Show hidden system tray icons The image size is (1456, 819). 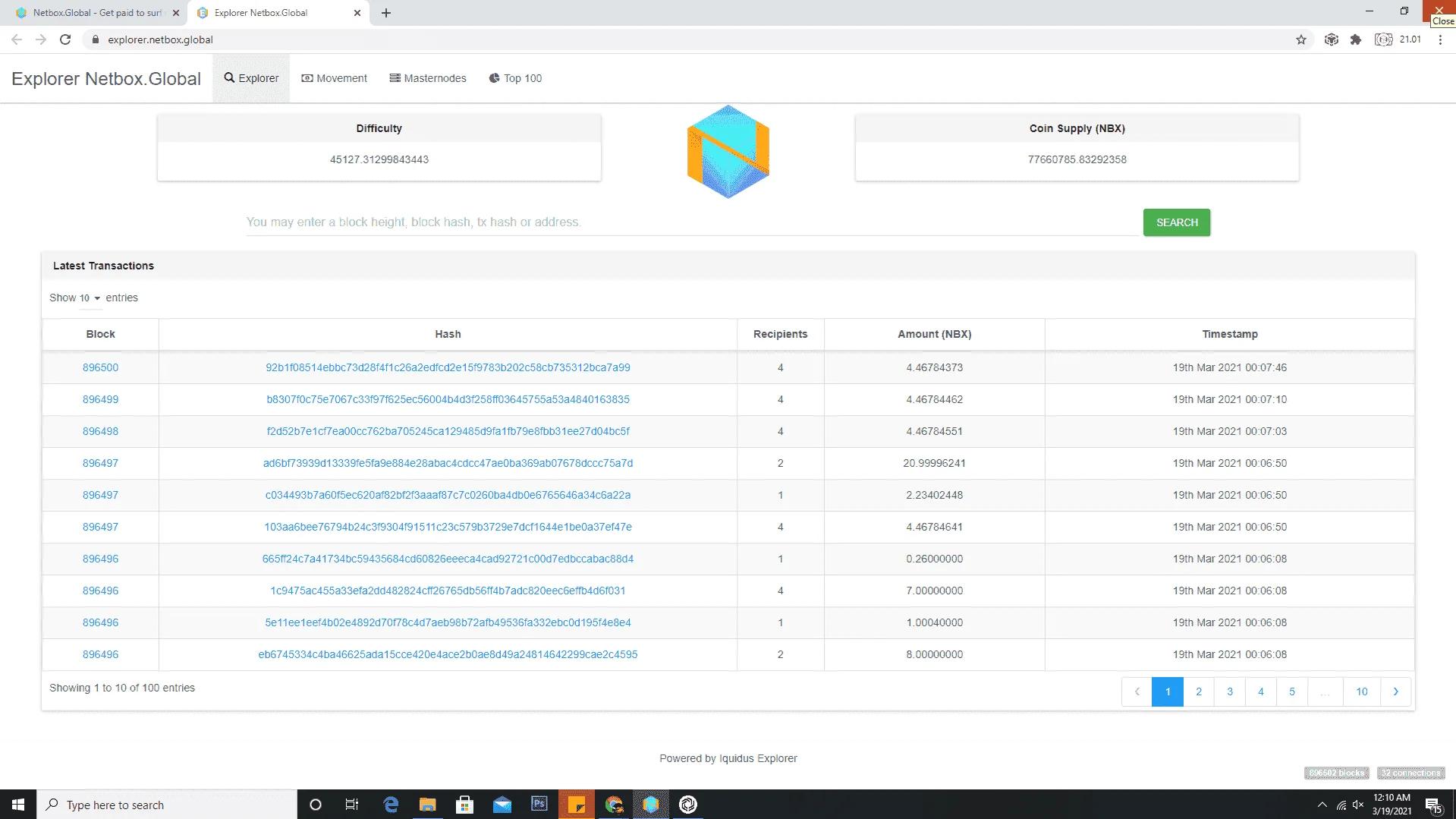click(1322, 805)
